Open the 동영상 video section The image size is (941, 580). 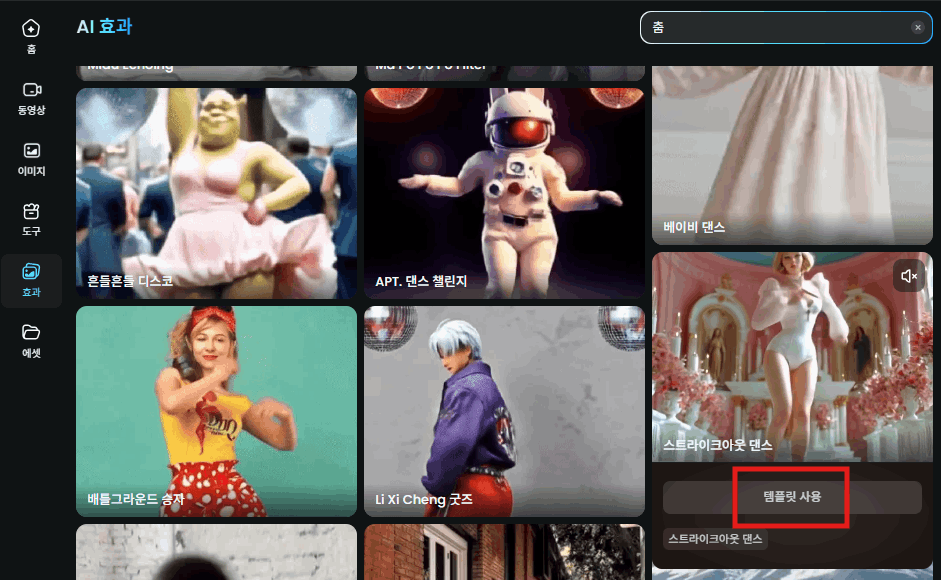[x=31, y=98]
